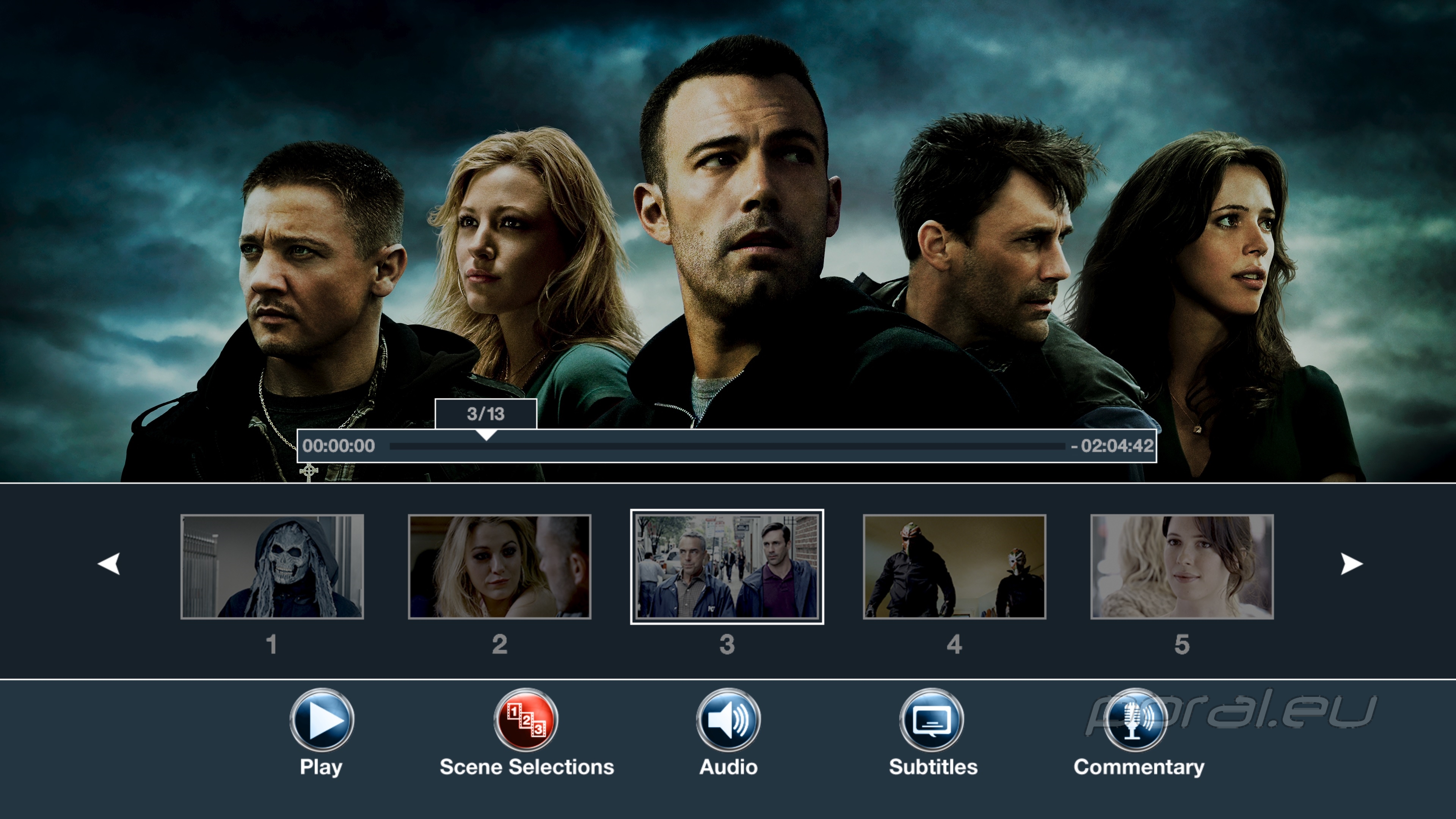Open the Audio speaker icon
1456x819 pixels.
click(728, 720)
